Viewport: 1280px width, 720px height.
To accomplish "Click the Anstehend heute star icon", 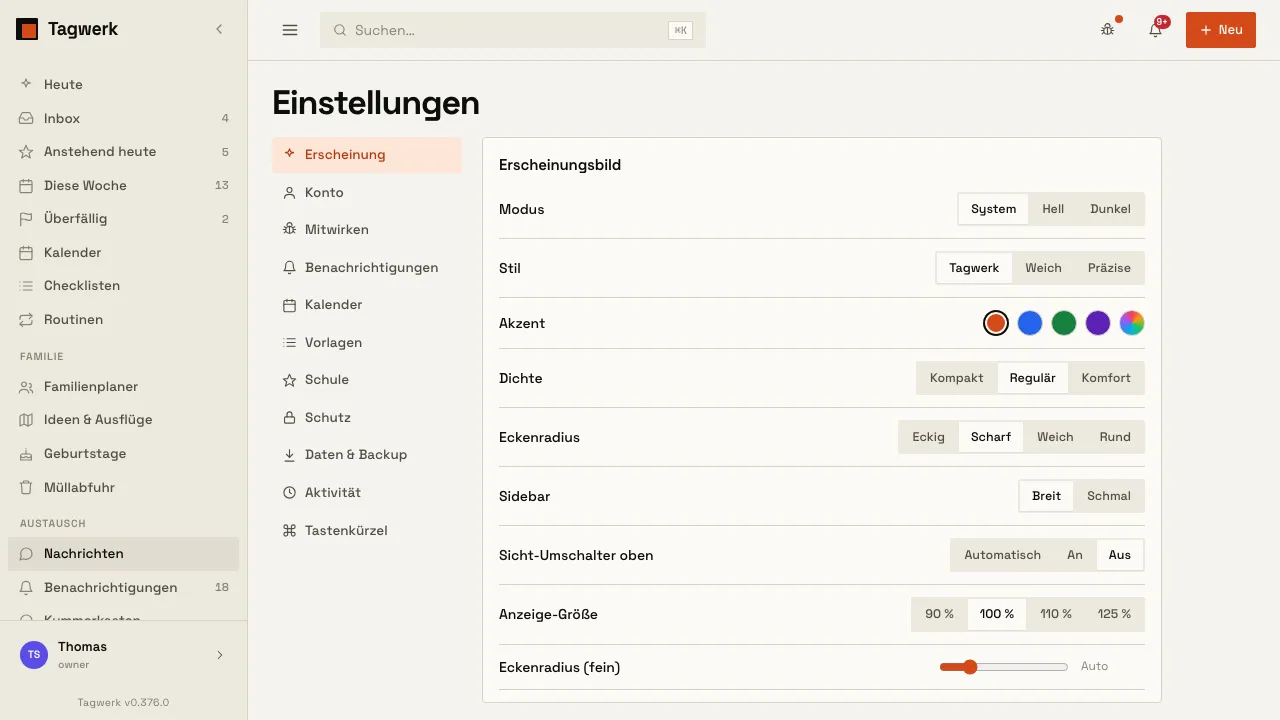I will tap(26, 152).
